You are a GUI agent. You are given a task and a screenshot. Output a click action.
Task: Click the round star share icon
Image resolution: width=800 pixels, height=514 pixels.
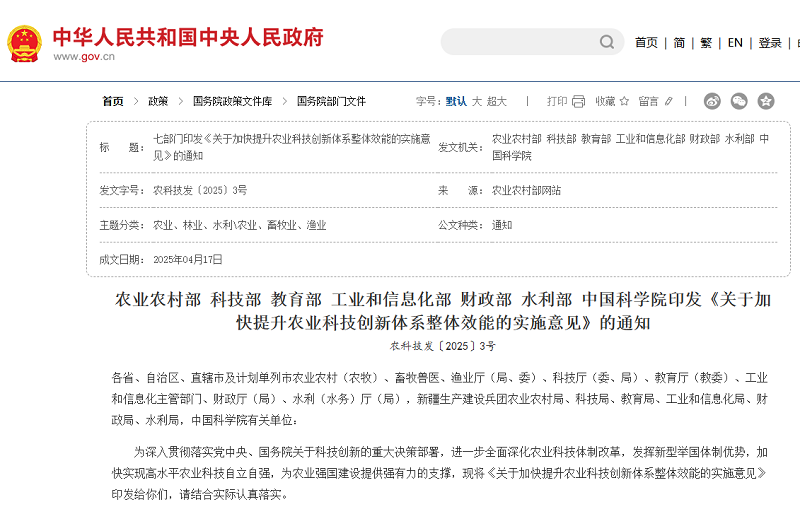pos(766,101)
